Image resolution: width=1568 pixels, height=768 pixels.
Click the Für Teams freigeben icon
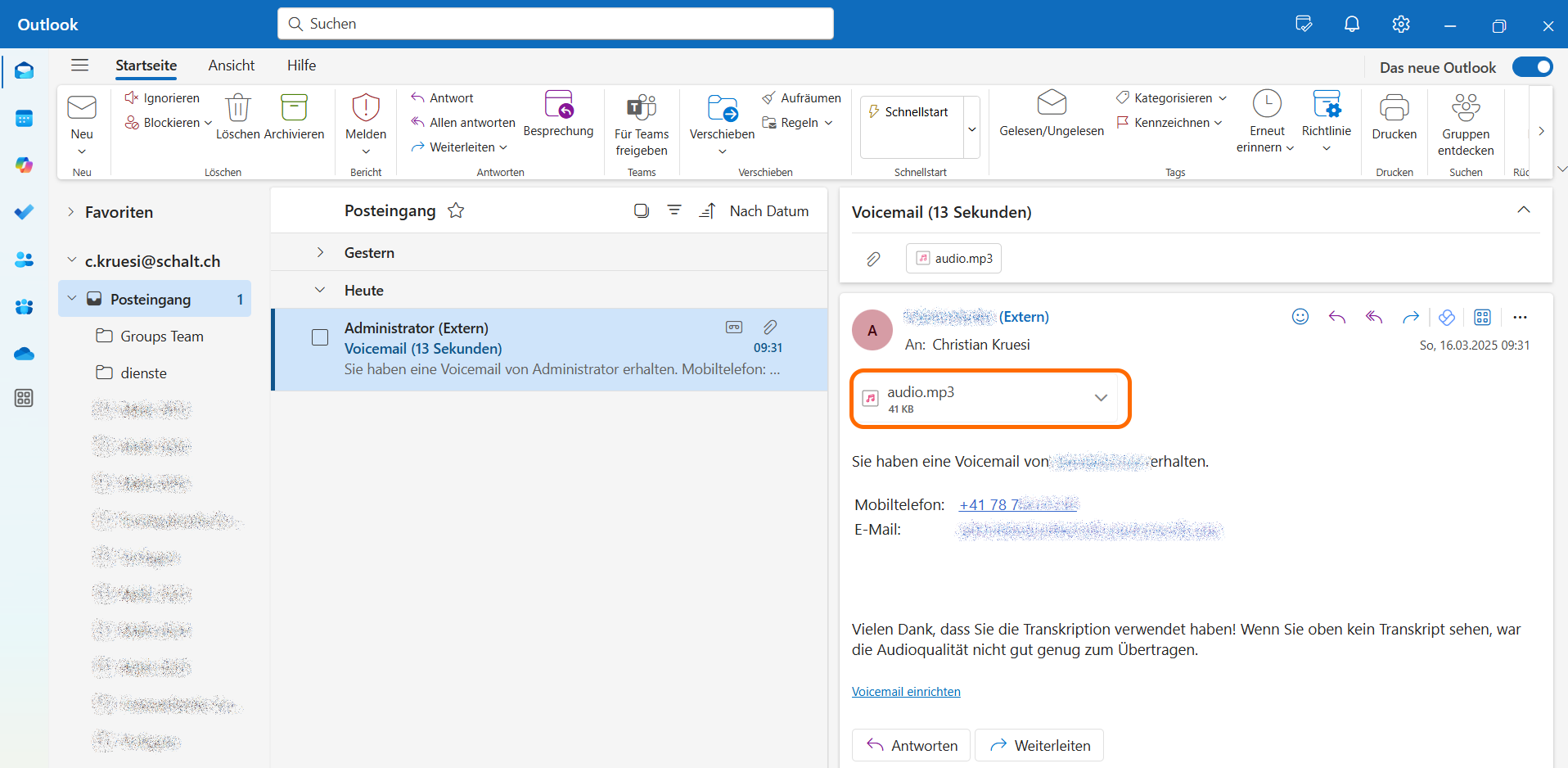pyautogui.click(x=642, y=108)
